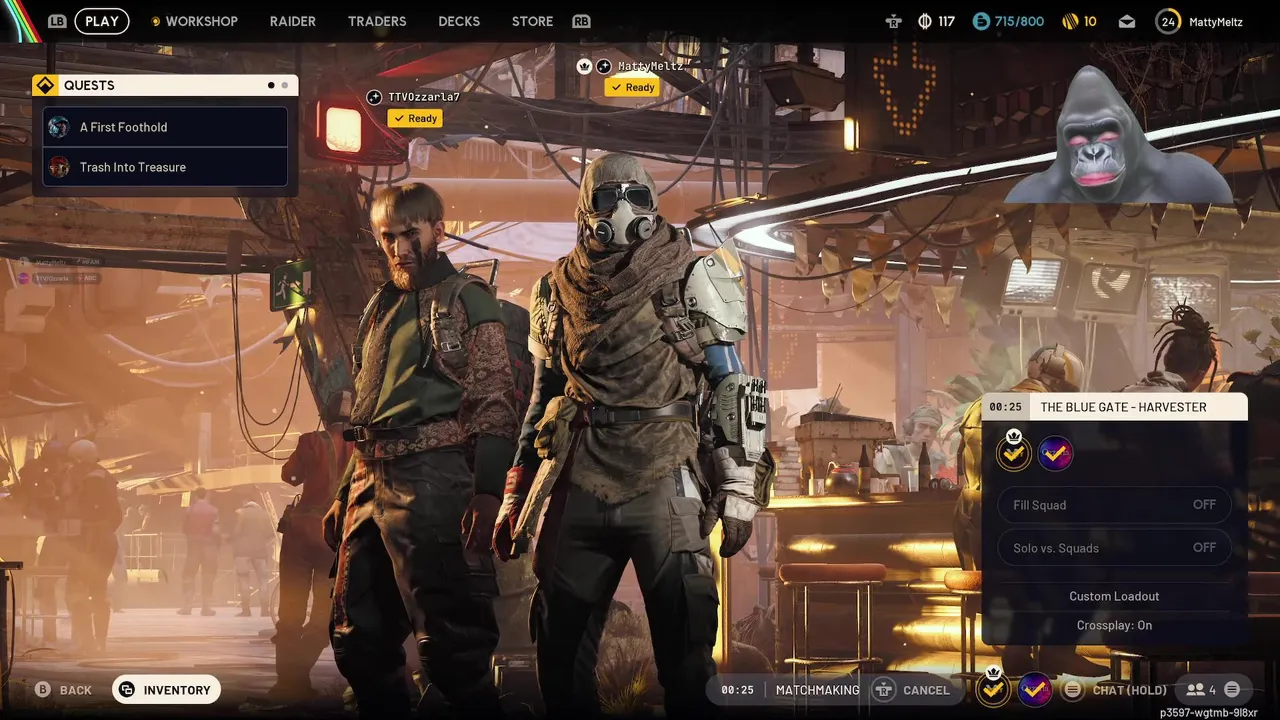Click the crown leader icon above MattyMeltz
Image resolution: width=1280 pixels, height=720 pixels.
tap(585, 66)
